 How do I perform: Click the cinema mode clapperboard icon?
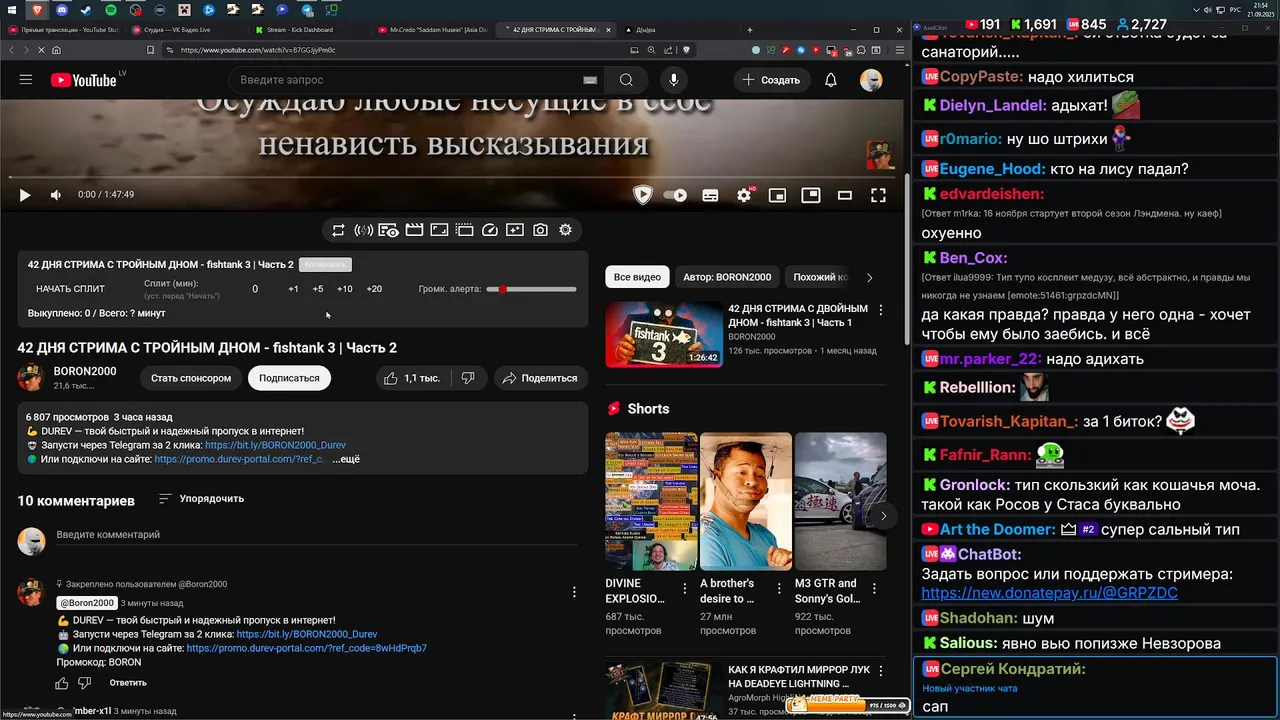pyautogui.click(x=414, y=230)
